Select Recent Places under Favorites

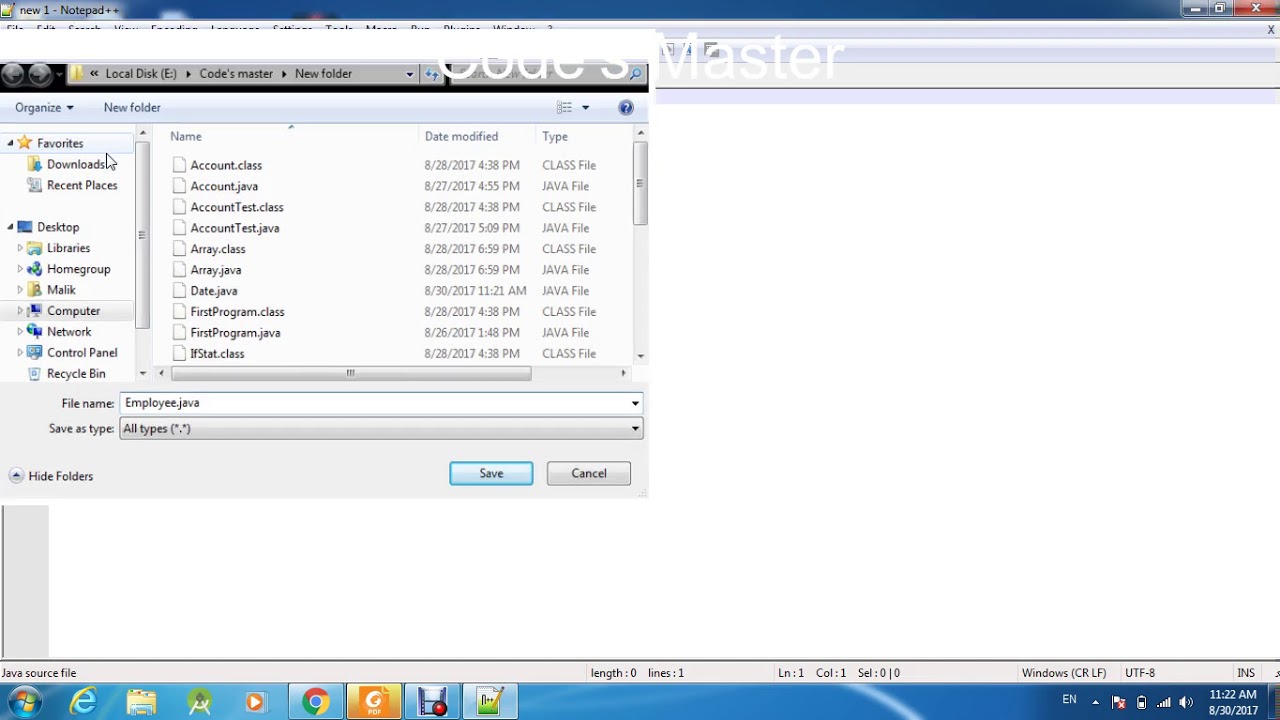click(x=82, y=185)
